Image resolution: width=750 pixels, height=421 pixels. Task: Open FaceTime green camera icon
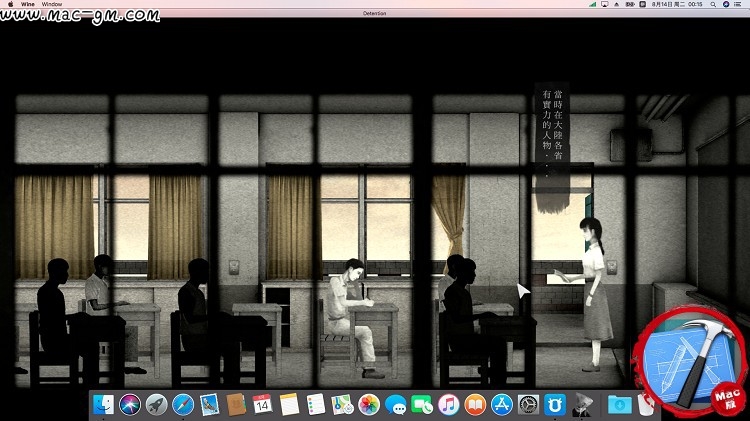[422, 405]
